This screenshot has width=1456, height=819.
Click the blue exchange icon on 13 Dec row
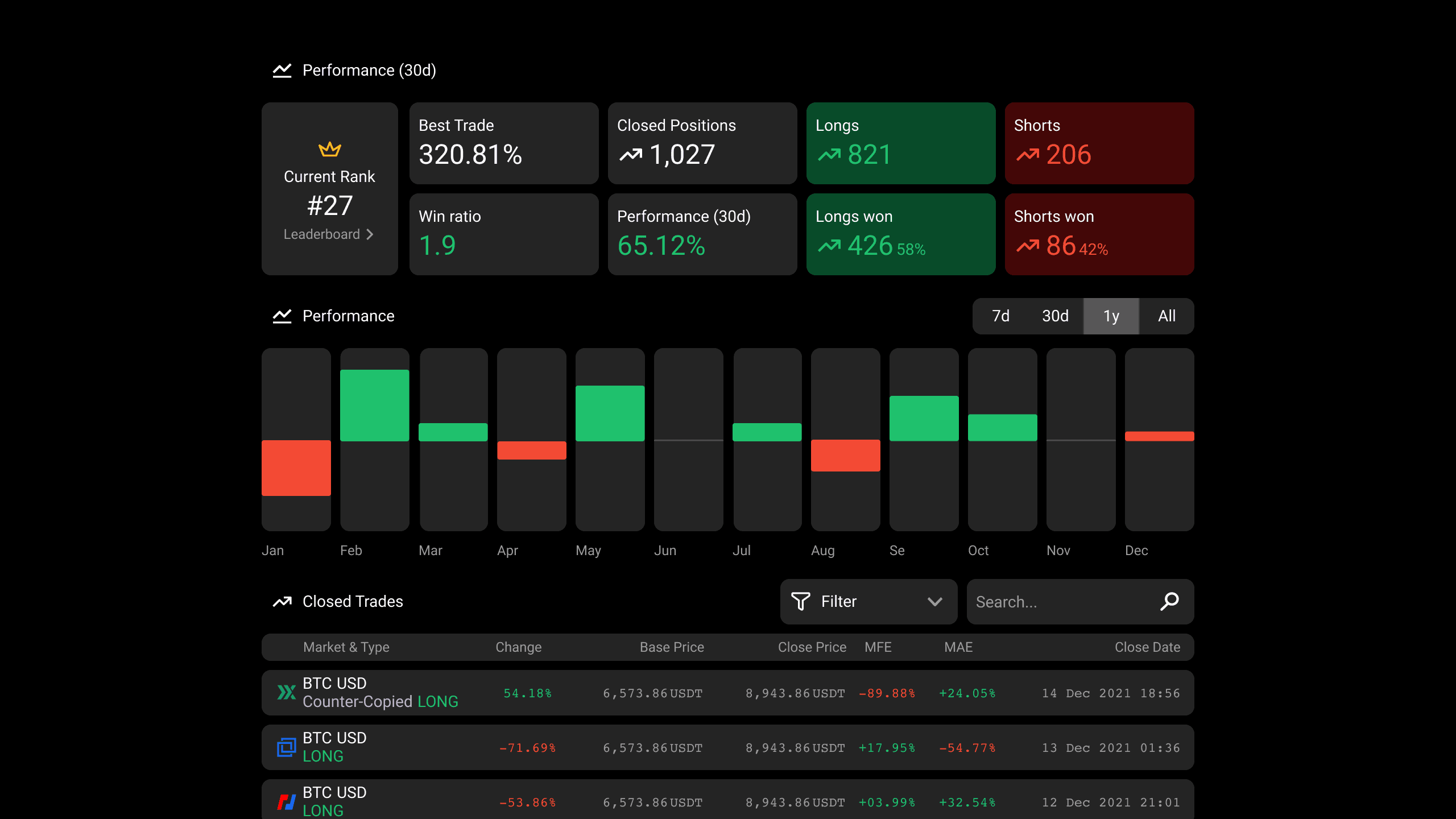click(286, 747)
